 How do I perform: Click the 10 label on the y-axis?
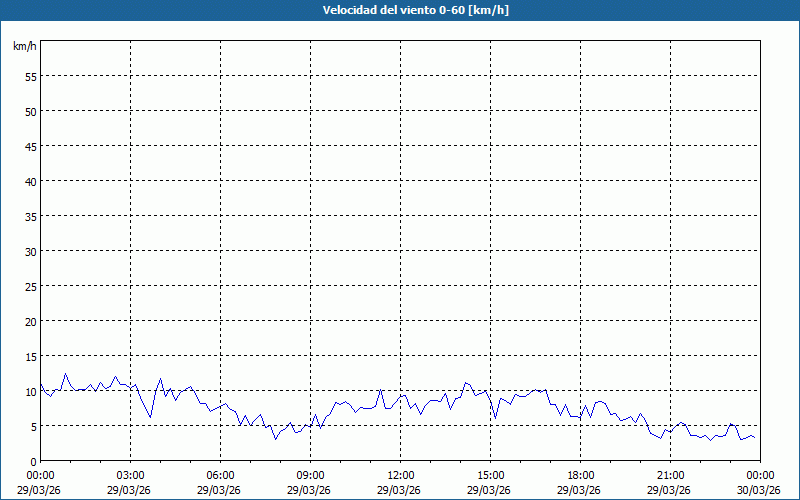coord(30,391)
